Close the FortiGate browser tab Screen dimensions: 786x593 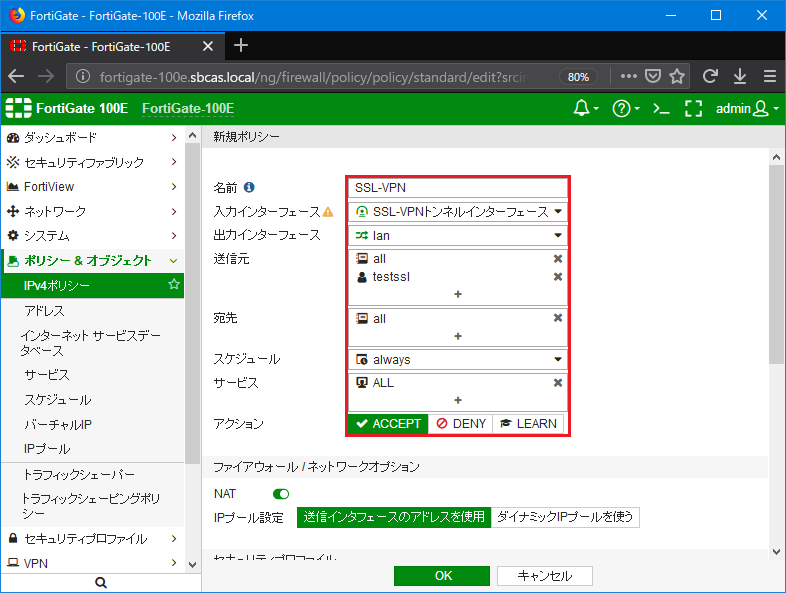point(208,46)
